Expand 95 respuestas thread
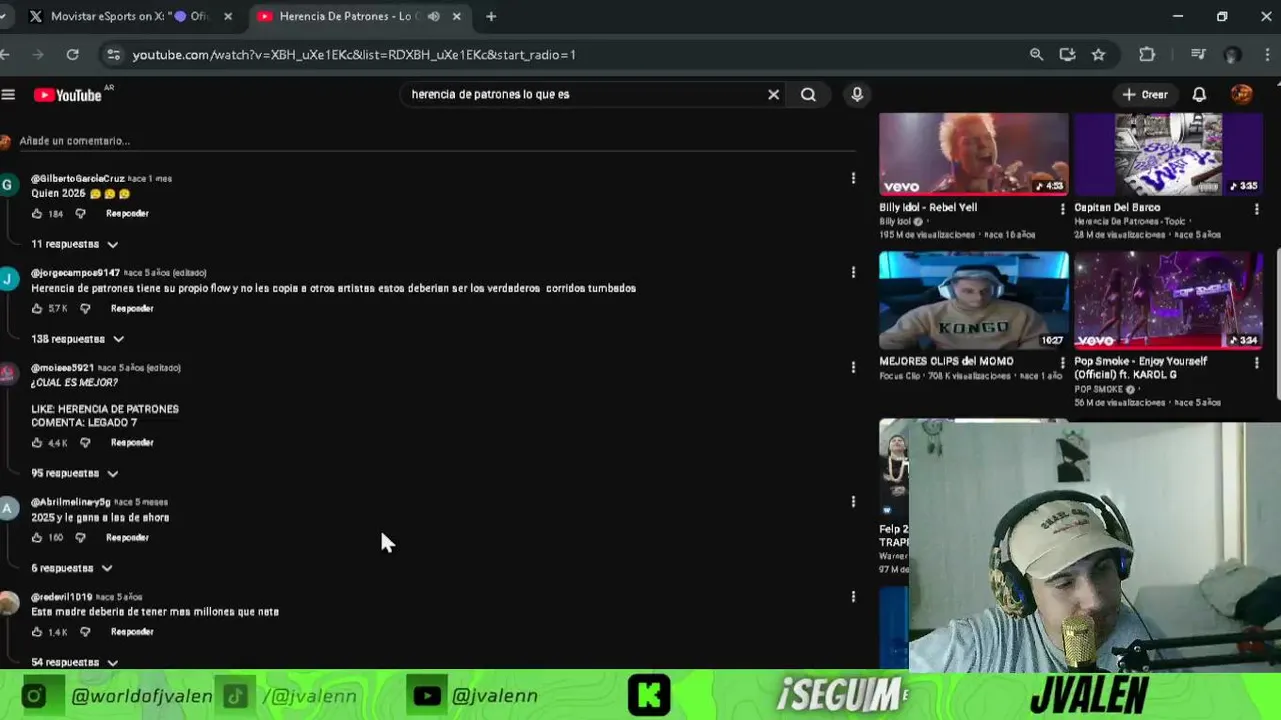1281x720 pixels. tap(75, 473)
